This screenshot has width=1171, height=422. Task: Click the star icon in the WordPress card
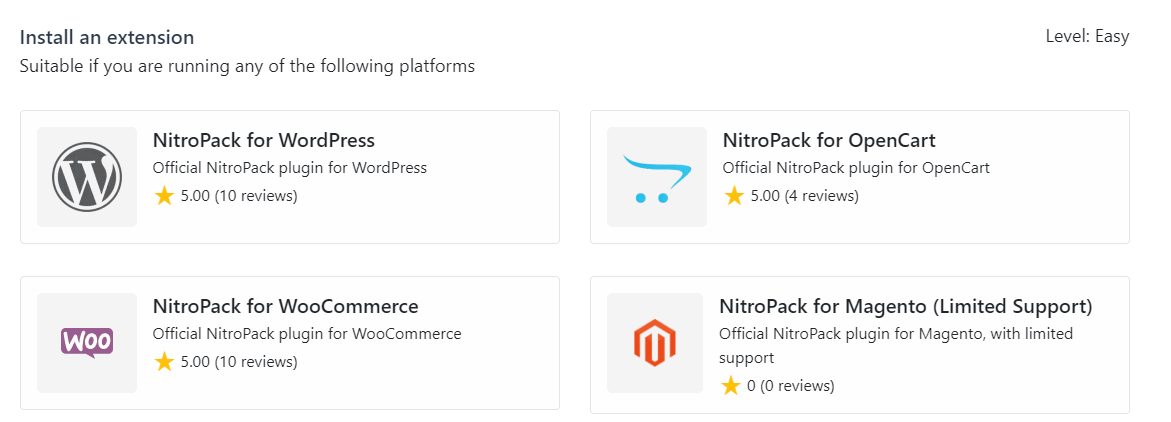[164, 196]
